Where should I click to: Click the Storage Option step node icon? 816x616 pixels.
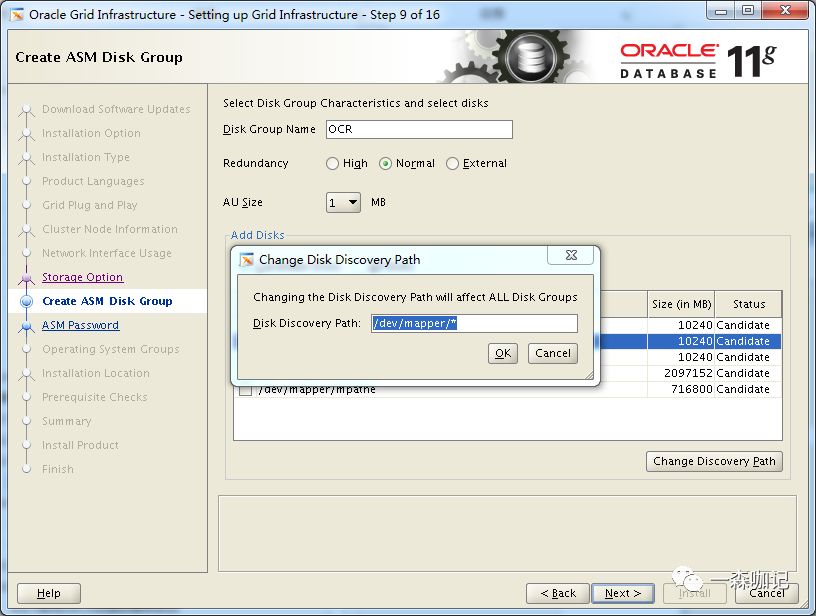[27, 279]
